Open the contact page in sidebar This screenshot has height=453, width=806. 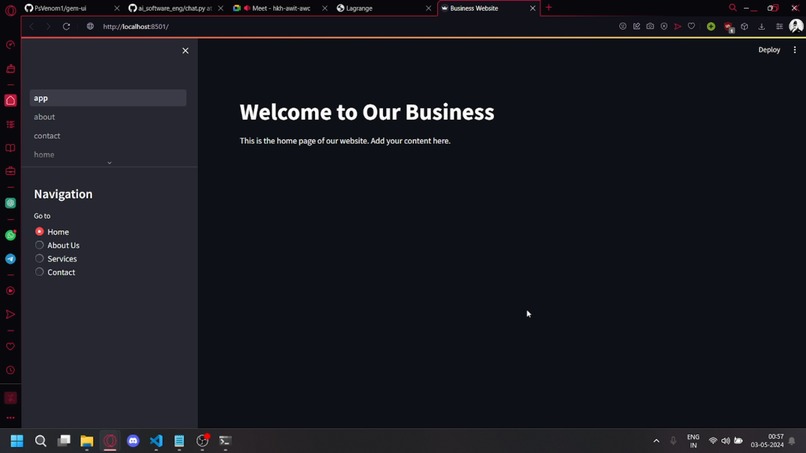(x=108, y=136)
